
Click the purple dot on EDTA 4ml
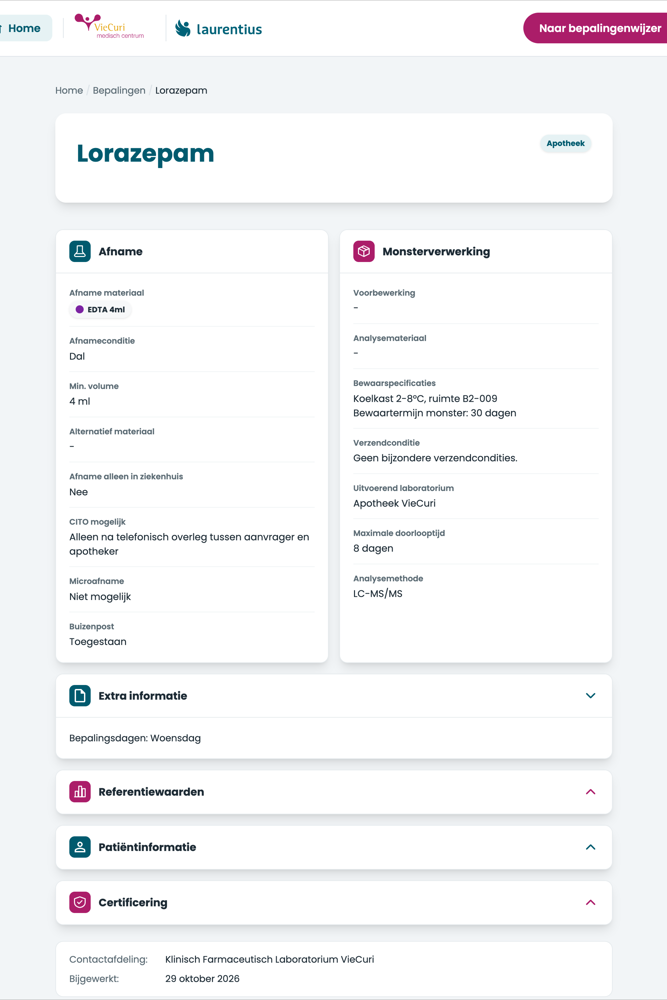point(80,309)
